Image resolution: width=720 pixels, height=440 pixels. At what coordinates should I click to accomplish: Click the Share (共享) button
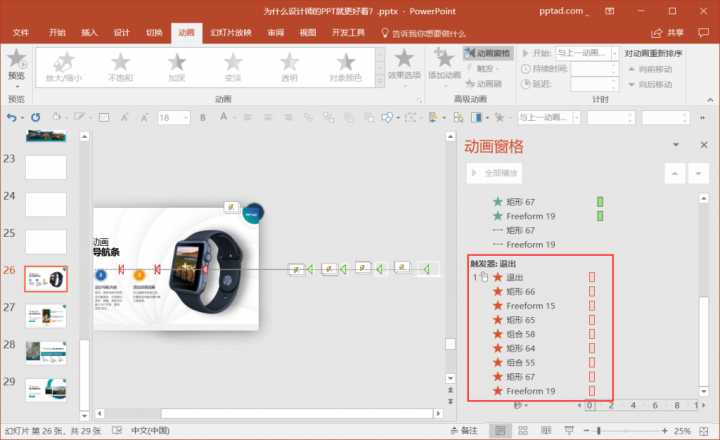(x=667, y=33)
